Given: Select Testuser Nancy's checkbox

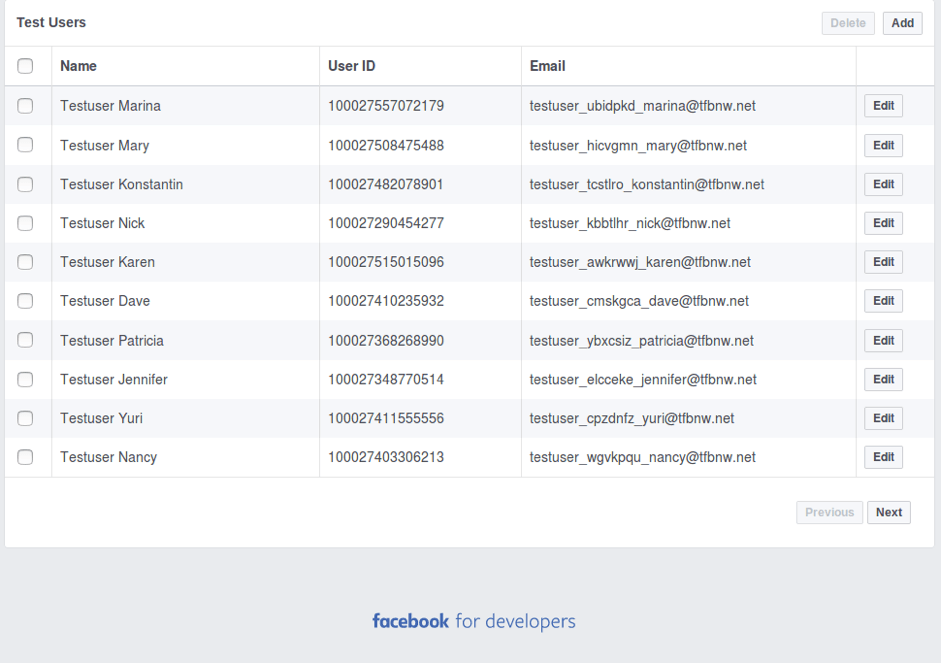Looking at the screenshot, I should 25,457.
